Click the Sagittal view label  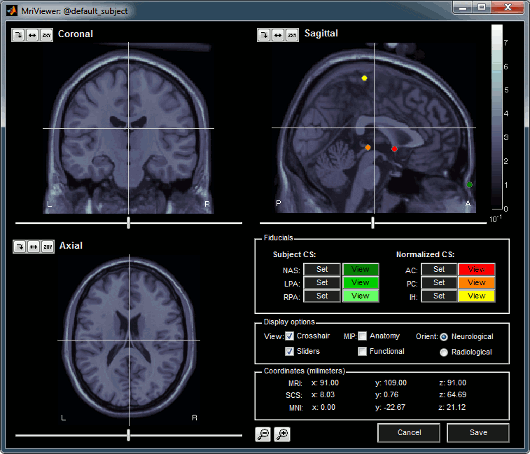(321, 33)
